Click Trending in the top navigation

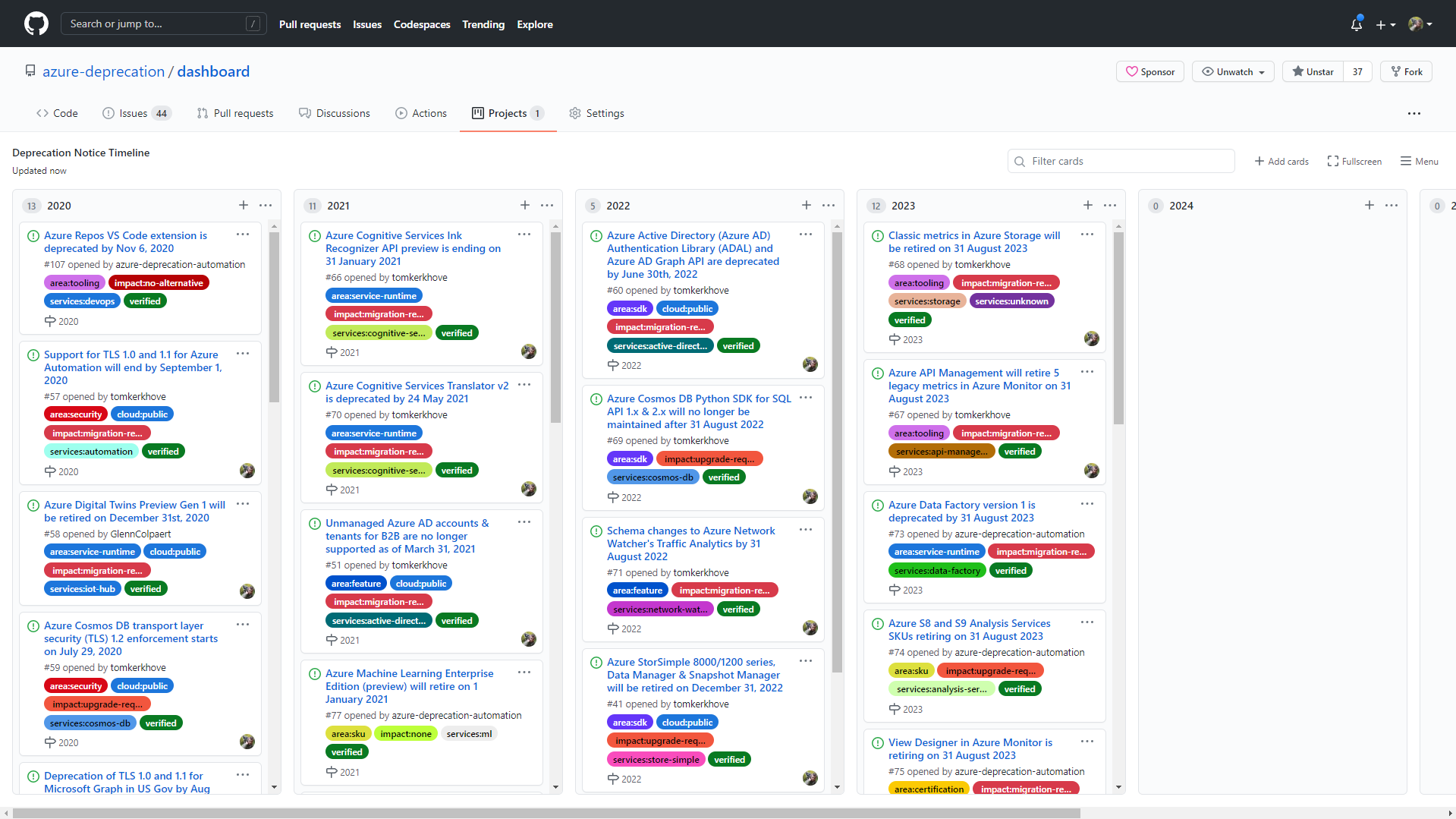[483, 24]
